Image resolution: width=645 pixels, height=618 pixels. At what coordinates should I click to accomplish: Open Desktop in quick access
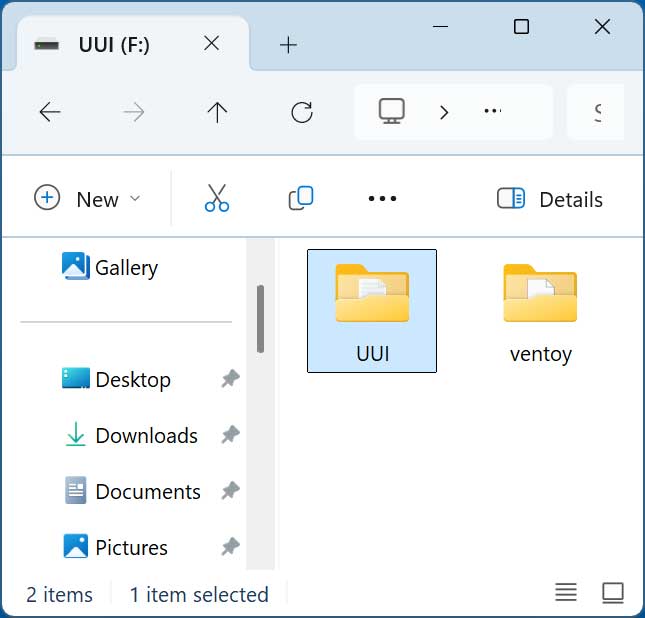(x=116, y=379)
